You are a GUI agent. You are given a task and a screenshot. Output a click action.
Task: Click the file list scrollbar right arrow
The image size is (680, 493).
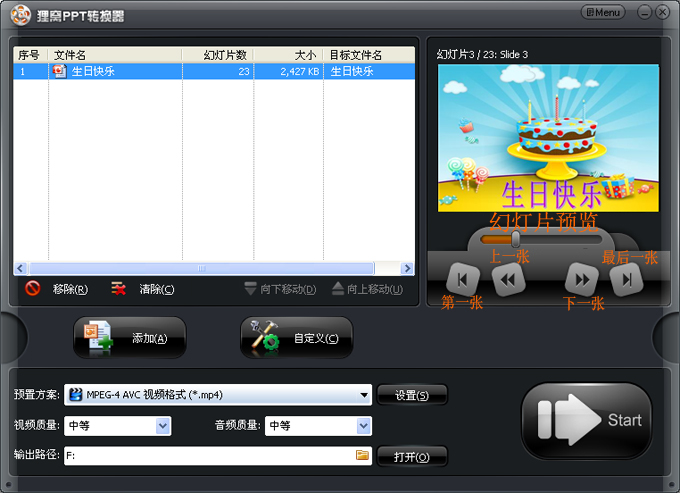point(407,268)
